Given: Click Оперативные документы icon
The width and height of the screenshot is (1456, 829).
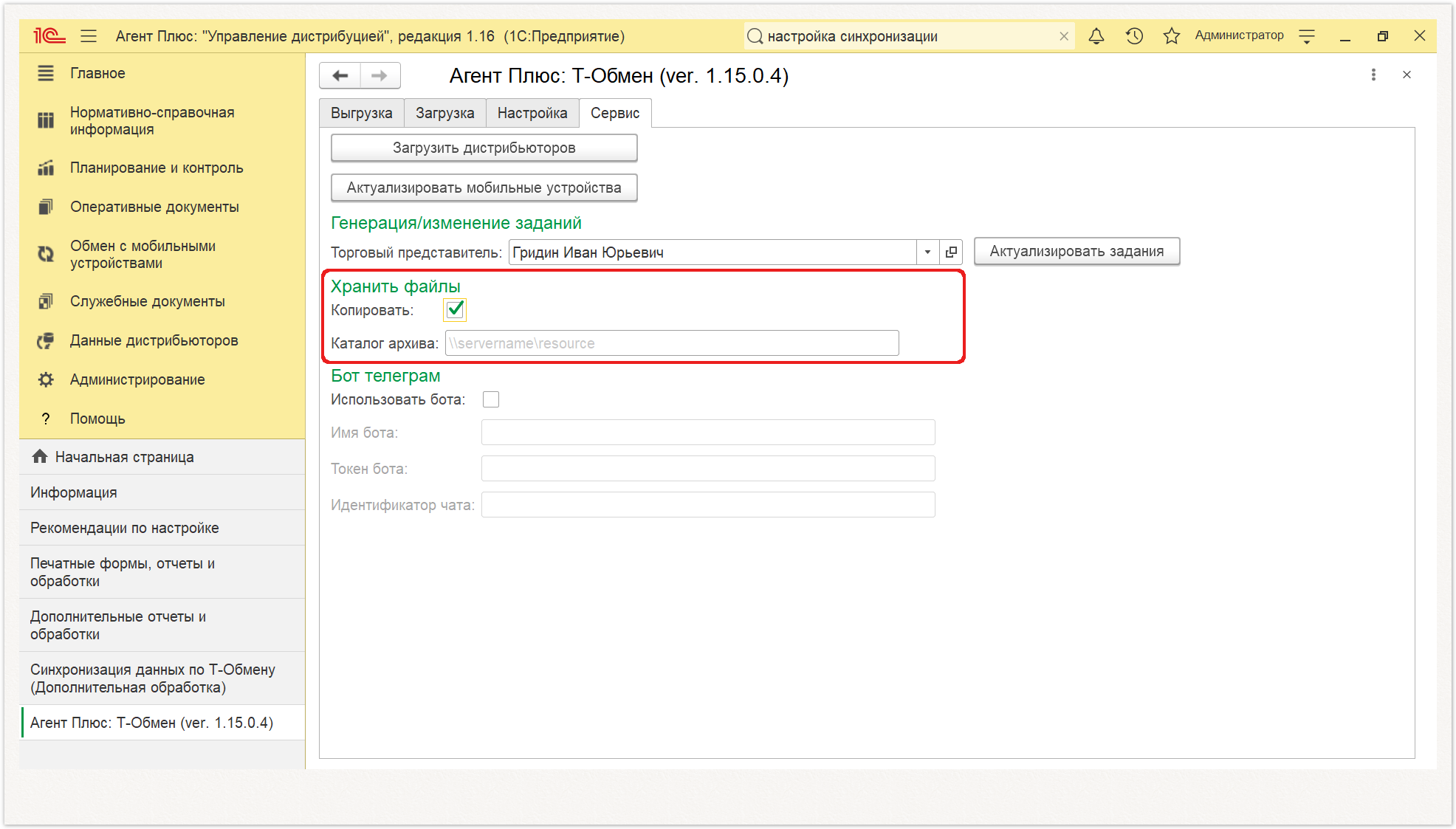Looking at the screenshot, I should pyautogui.click(x=46, y=207).
